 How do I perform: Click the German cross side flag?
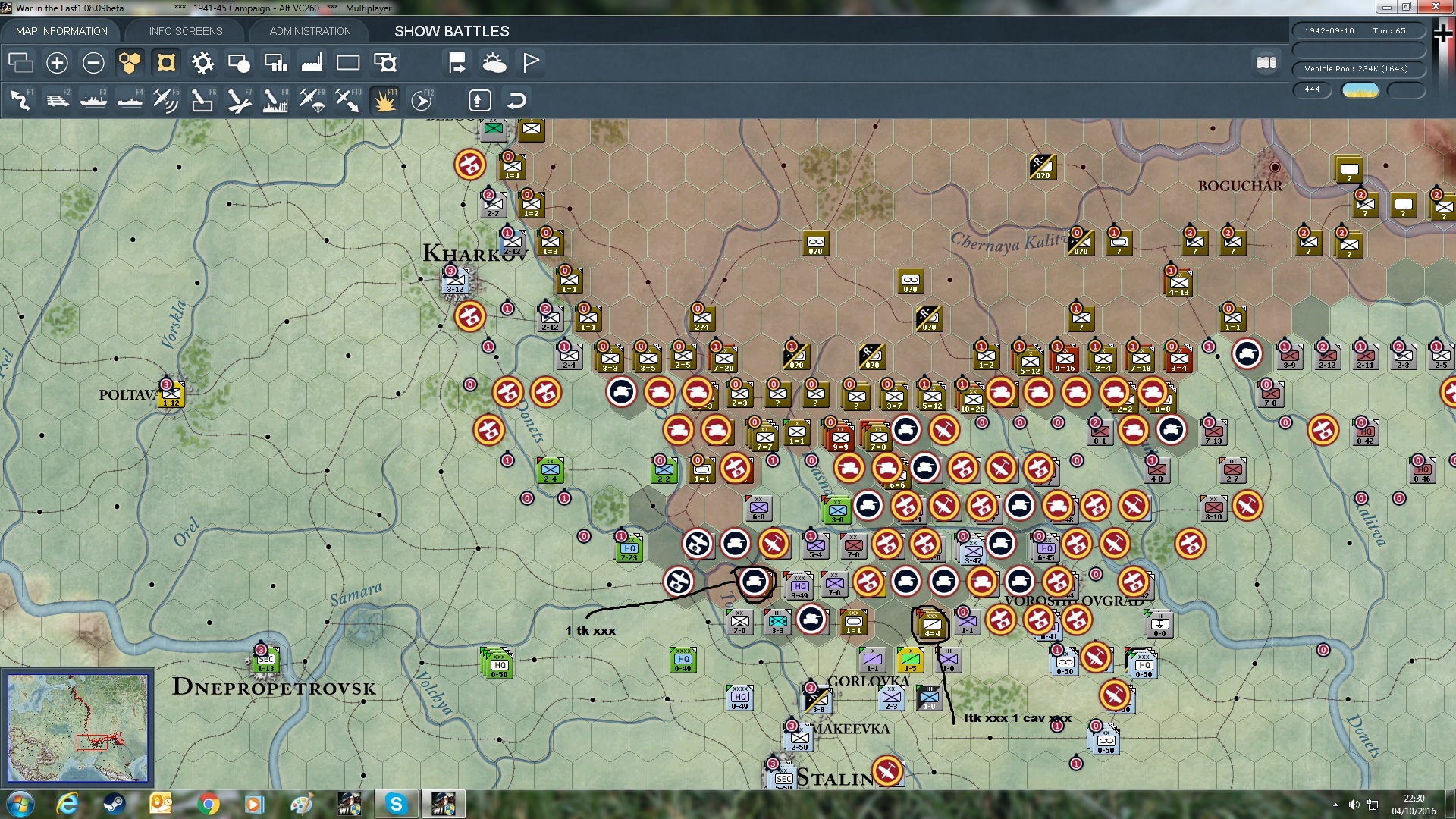(1443, 33)
